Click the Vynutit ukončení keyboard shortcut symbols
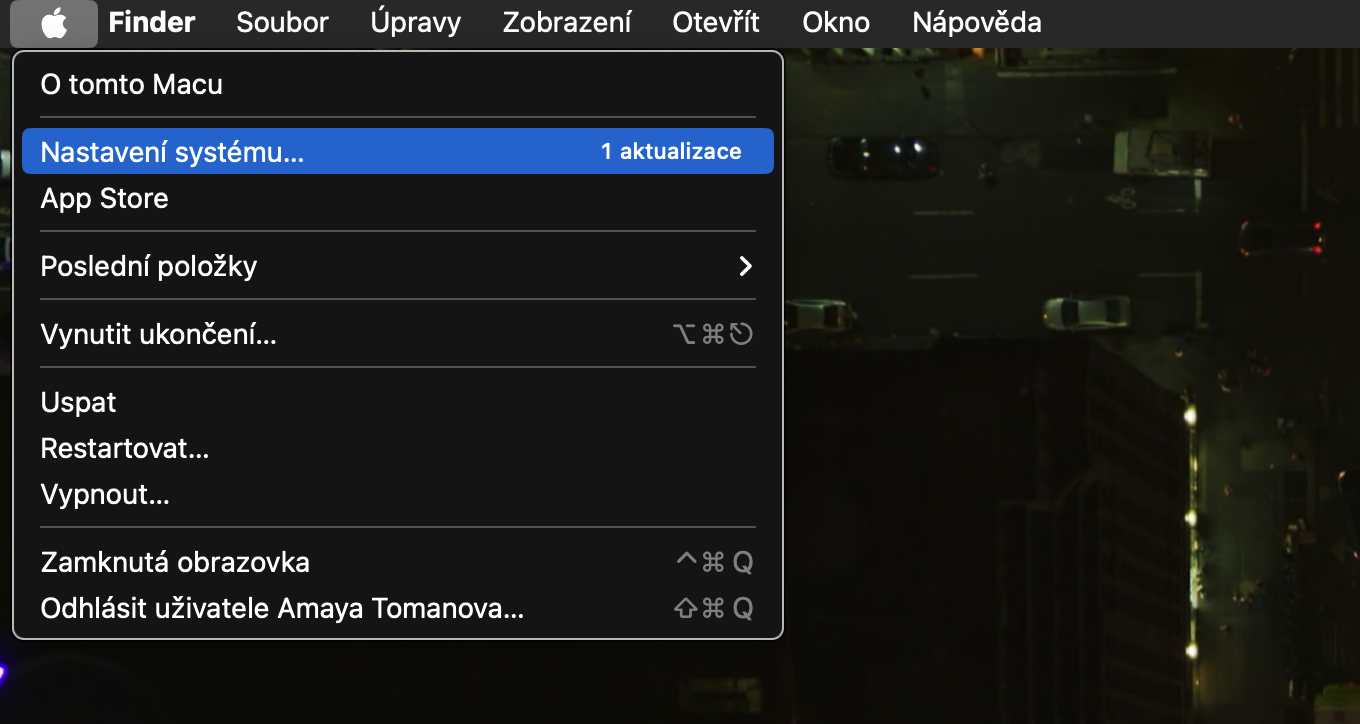 [x=712, y=334]
